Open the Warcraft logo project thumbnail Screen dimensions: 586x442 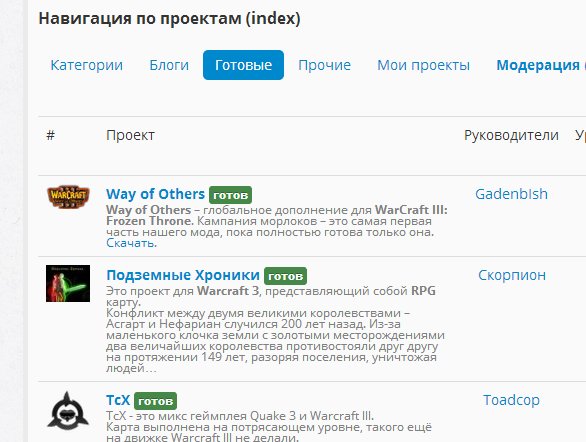point(68,196)
